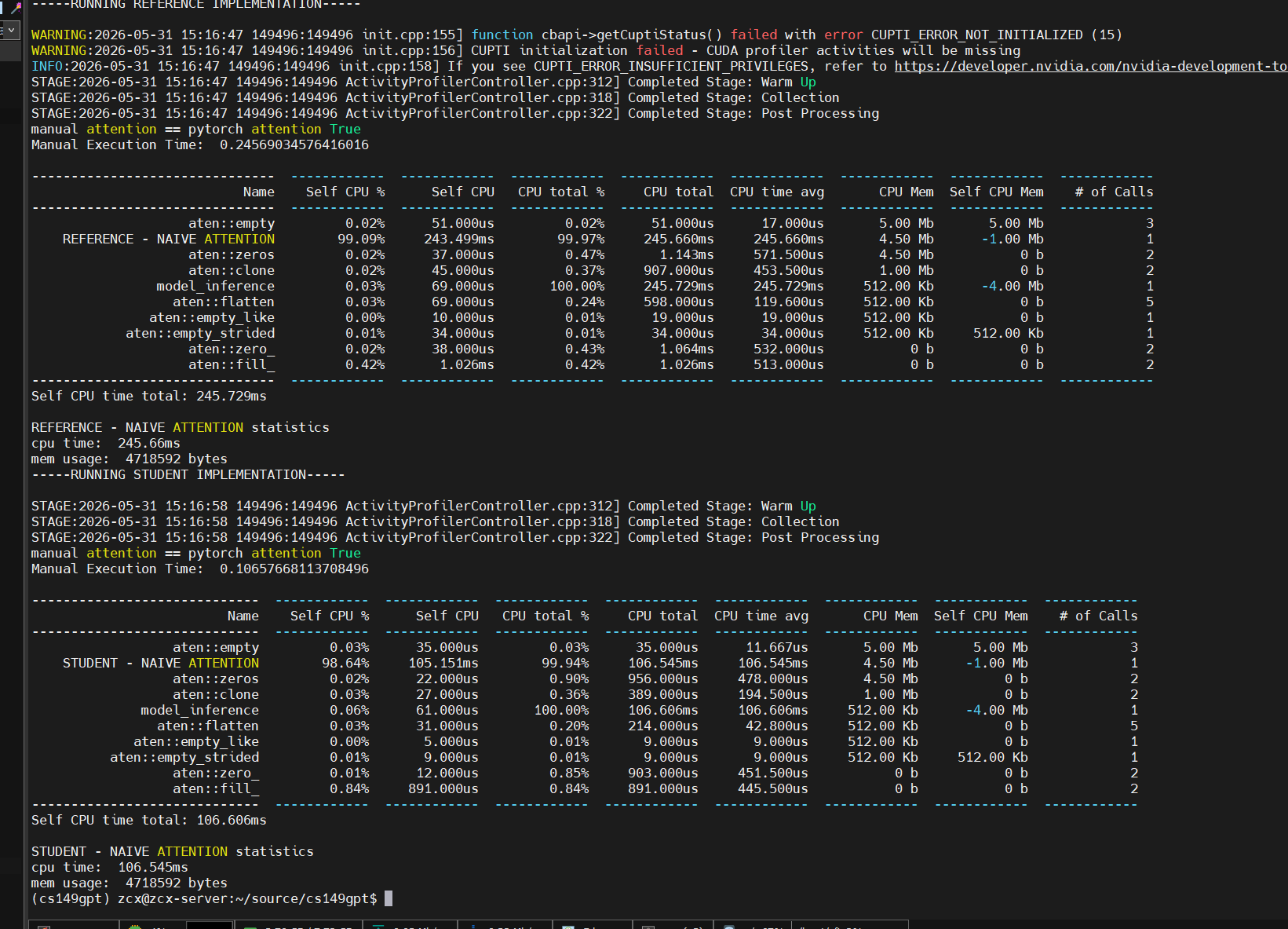
Task: Click the disk usage icon in status bar
Action: coord(730,927)
